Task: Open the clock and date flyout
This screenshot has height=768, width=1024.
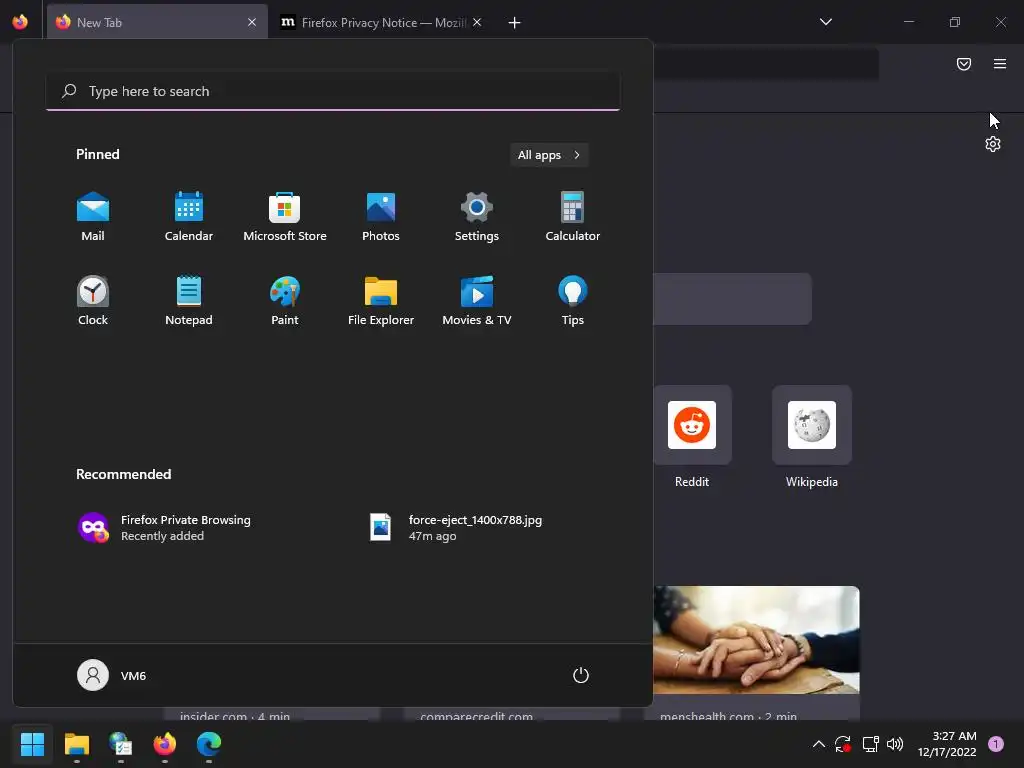Action: pos(947,744)
